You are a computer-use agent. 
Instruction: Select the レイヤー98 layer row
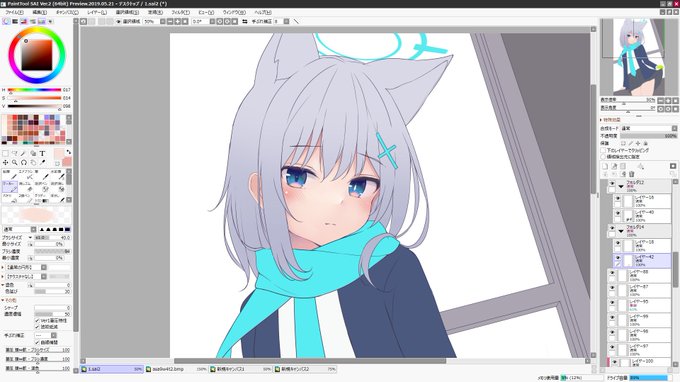coord(639,335)
